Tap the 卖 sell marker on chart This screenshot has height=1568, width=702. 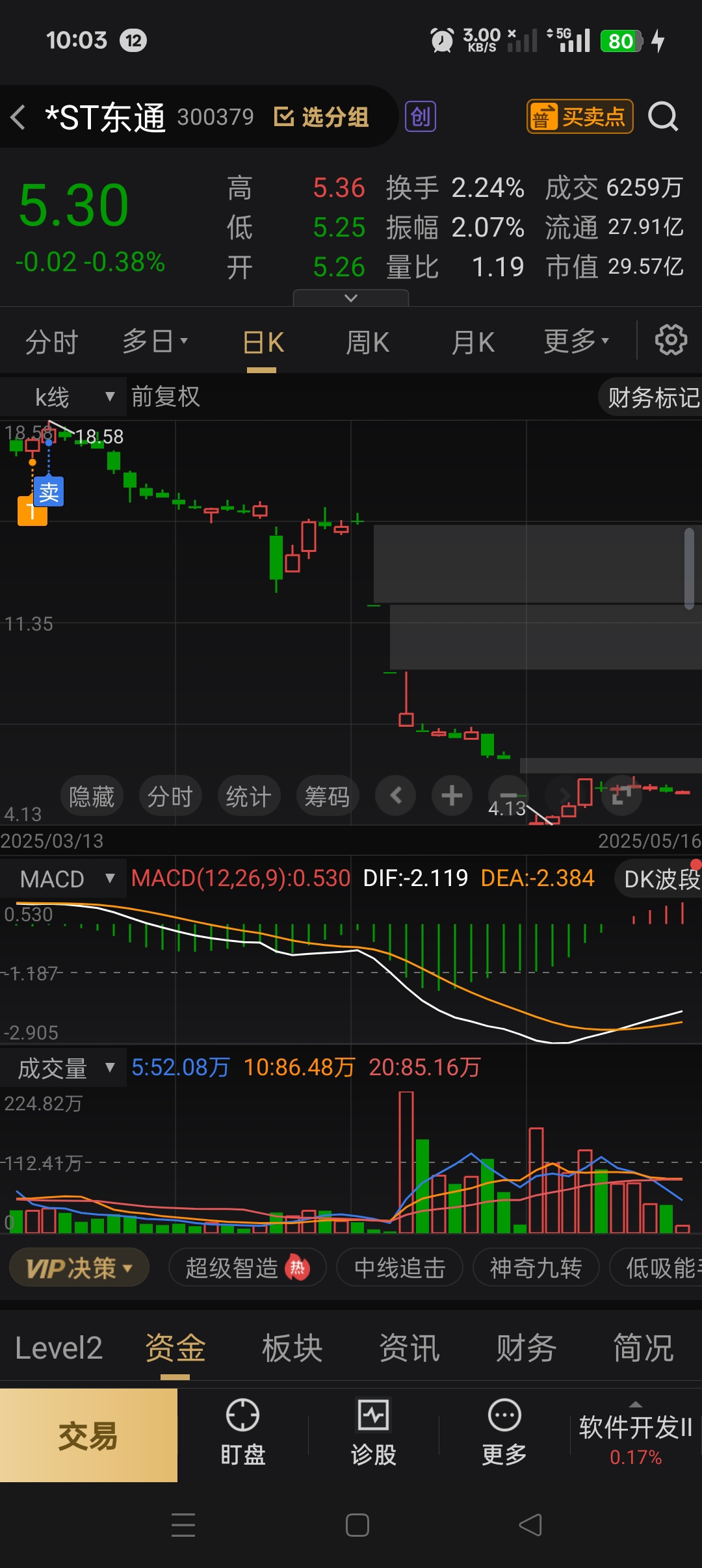pyautogui.click(x=49, y=492)
